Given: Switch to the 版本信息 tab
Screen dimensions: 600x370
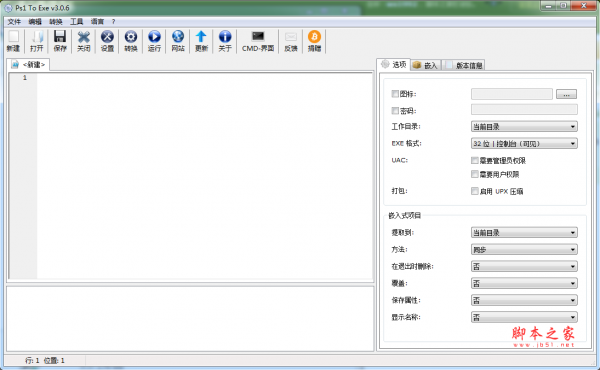Looking at the screenshot, I should 464,65.
